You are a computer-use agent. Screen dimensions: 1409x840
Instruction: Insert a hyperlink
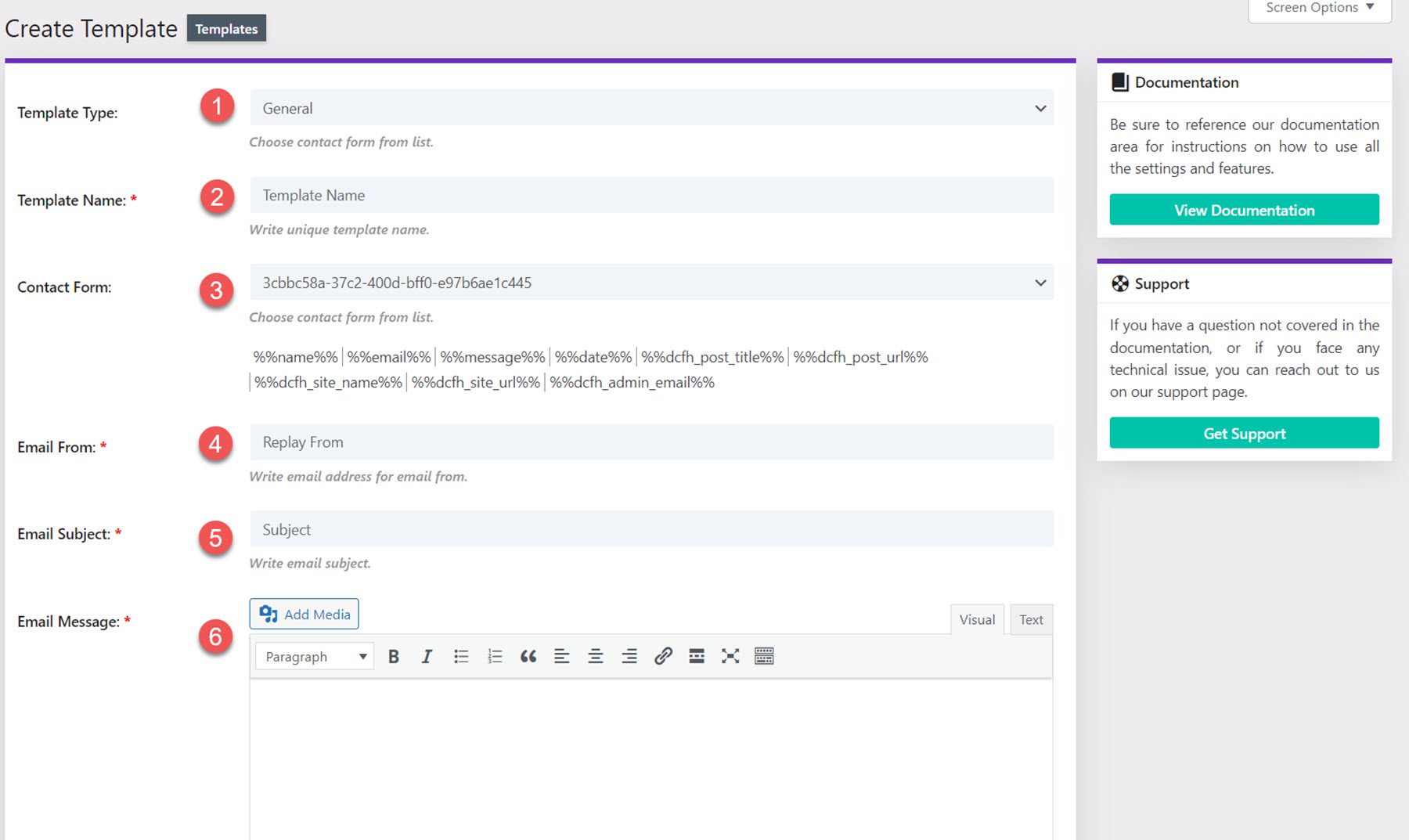pos(663,656)
